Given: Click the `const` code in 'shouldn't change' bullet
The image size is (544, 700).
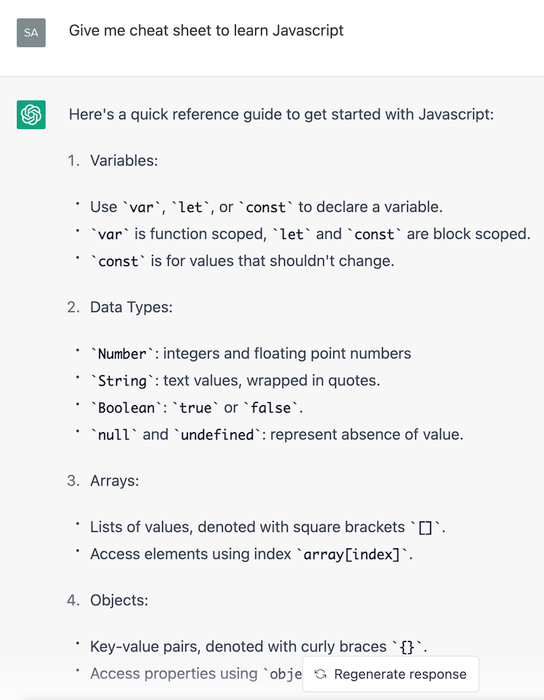Looking at the screenshot, I should tap(118, 261).
